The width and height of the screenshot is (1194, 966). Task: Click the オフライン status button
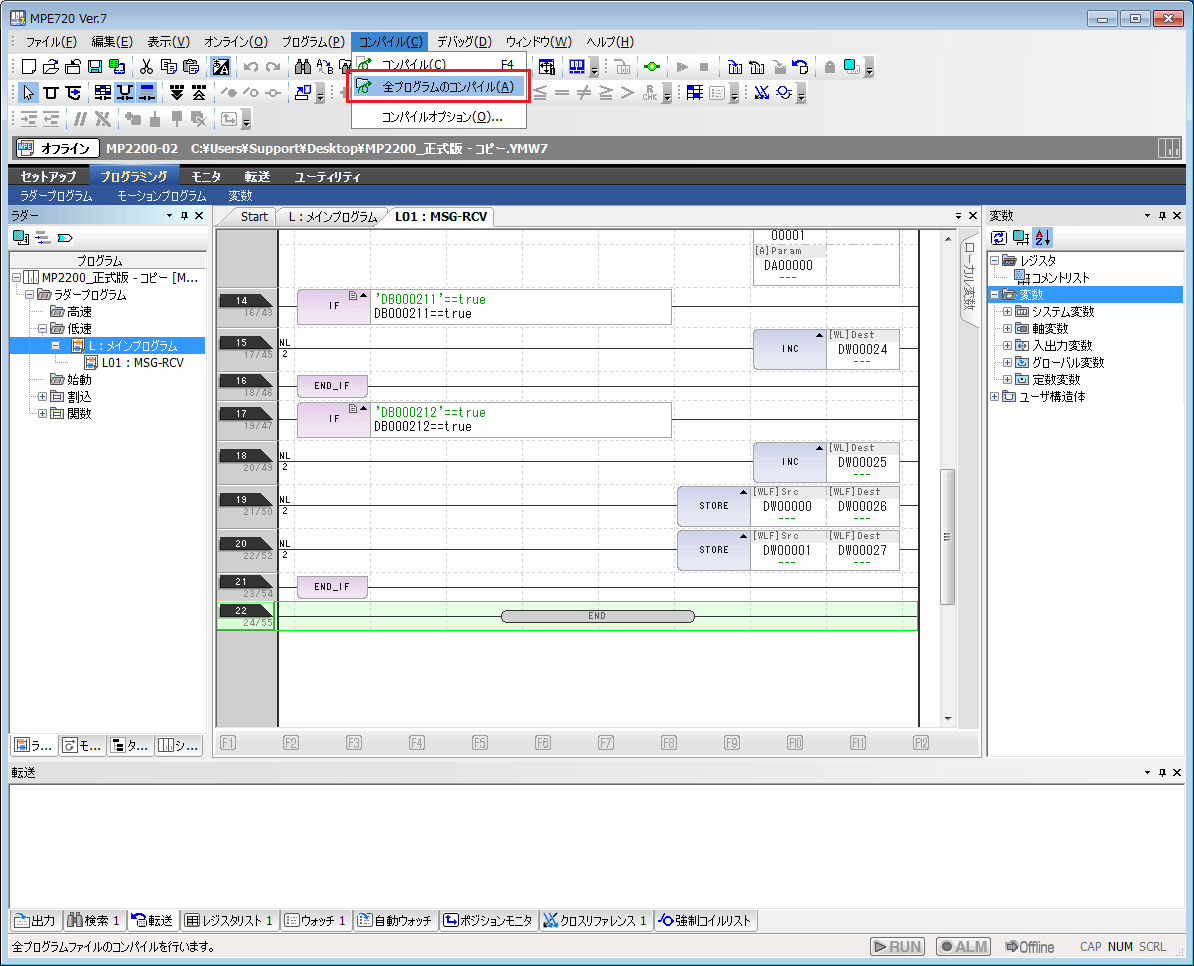click(58, 149)
